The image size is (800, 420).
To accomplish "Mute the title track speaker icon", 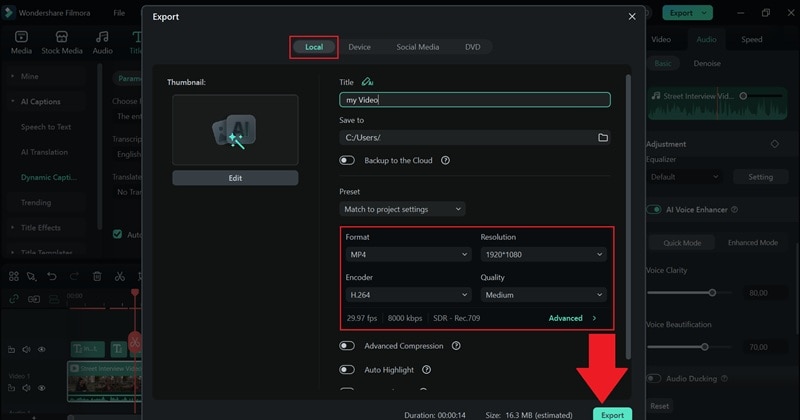I will coord(27,350).
